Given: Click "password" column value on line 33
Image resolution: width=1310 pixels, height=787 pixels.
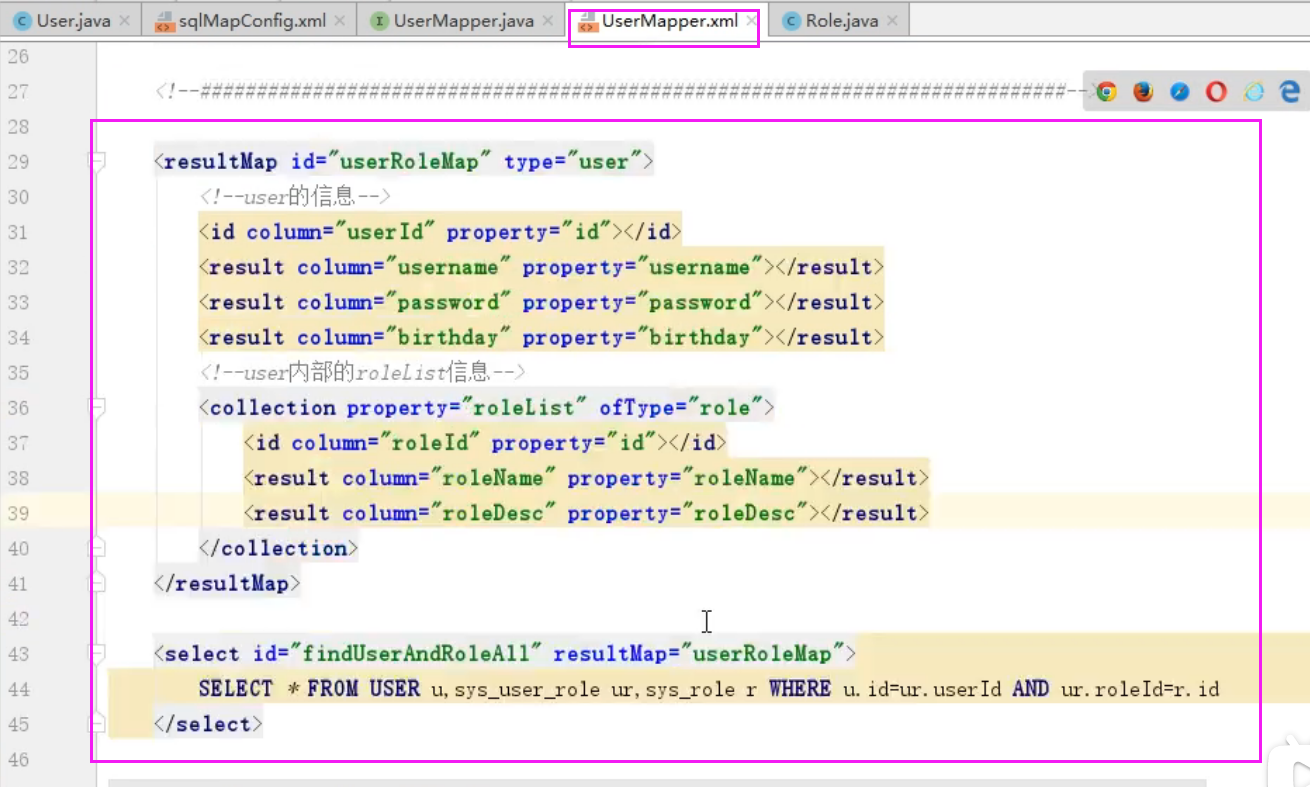Looking at the screenshot, I should click(448, 302).
